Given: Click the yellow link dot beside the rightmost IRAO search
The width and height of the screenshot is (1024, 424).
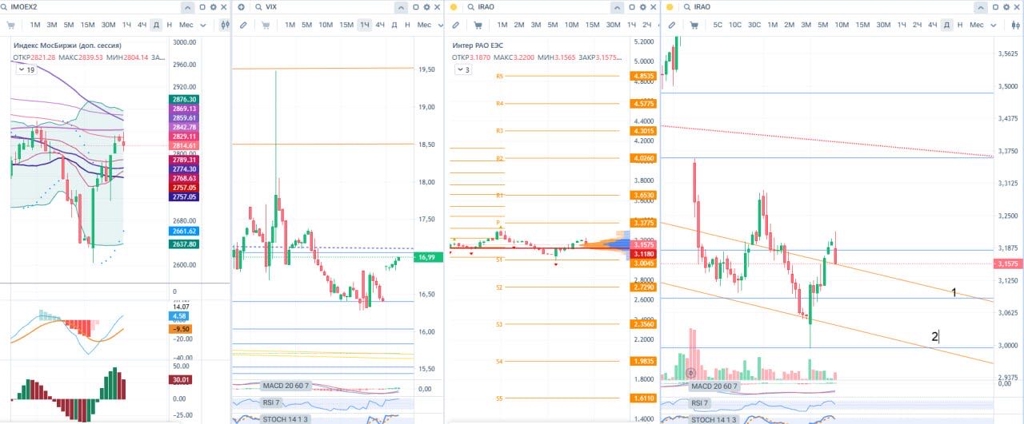Looking at the screenshot, I should [669, 7].
